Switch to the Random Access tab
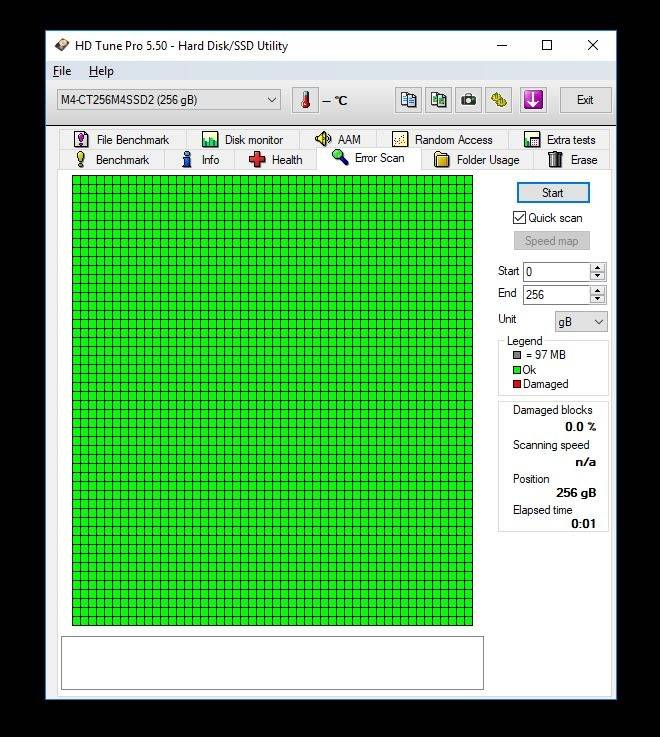 point(442,140)
